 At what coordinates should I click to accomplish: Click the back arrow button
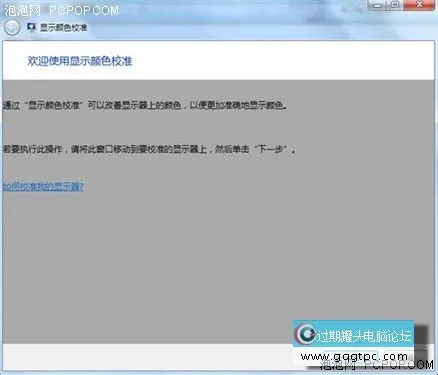click(x=12, y=28)
